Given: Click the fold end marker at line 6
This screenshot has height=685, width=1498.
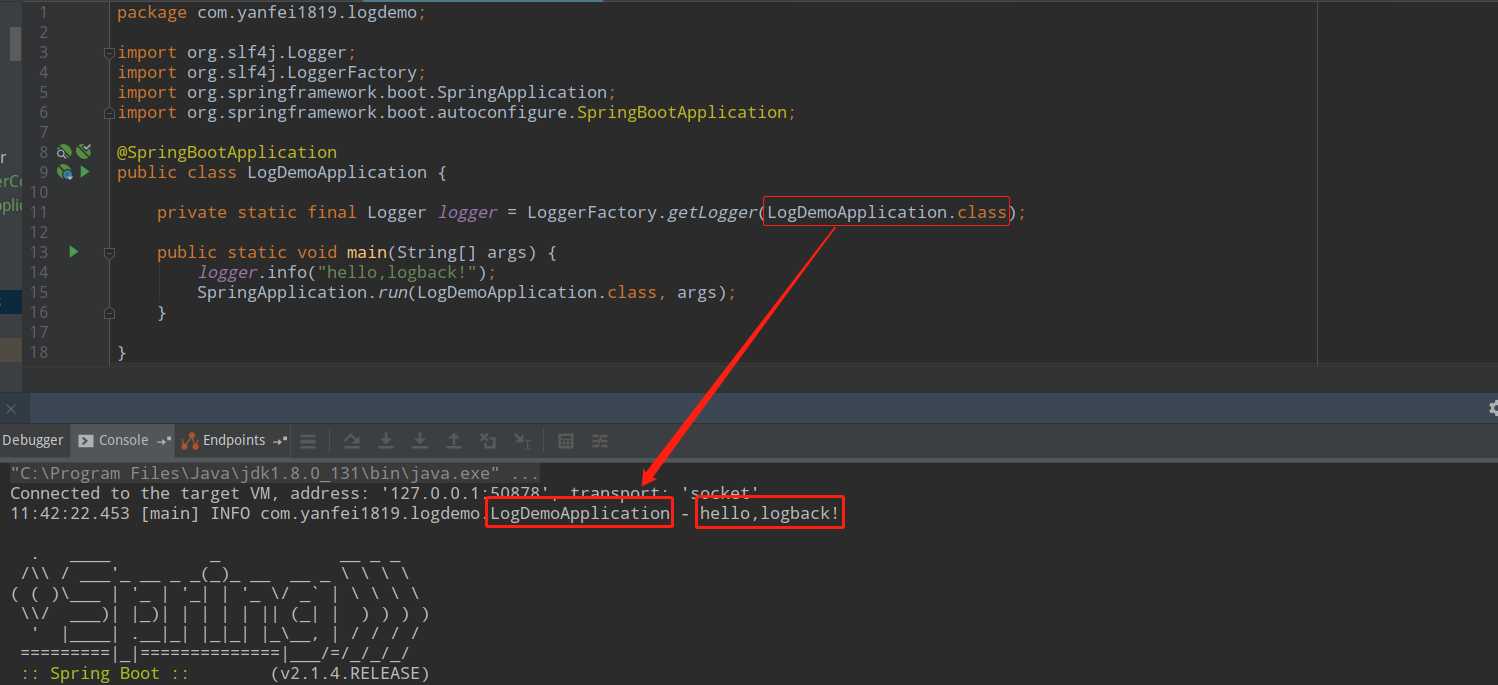Looking at the screenshot, I should pos(109,112).
